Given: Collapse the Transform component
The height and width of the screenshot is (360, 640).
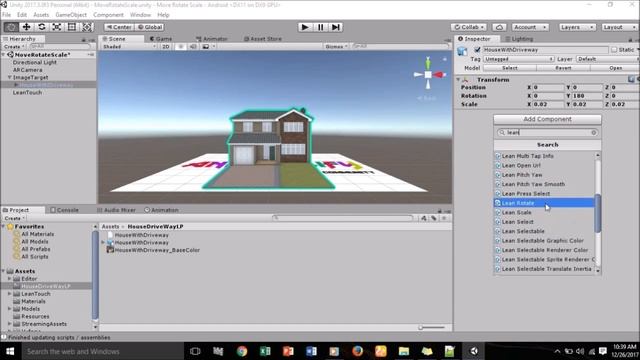Looking at the screenshot, I should [x=458, y=80].
